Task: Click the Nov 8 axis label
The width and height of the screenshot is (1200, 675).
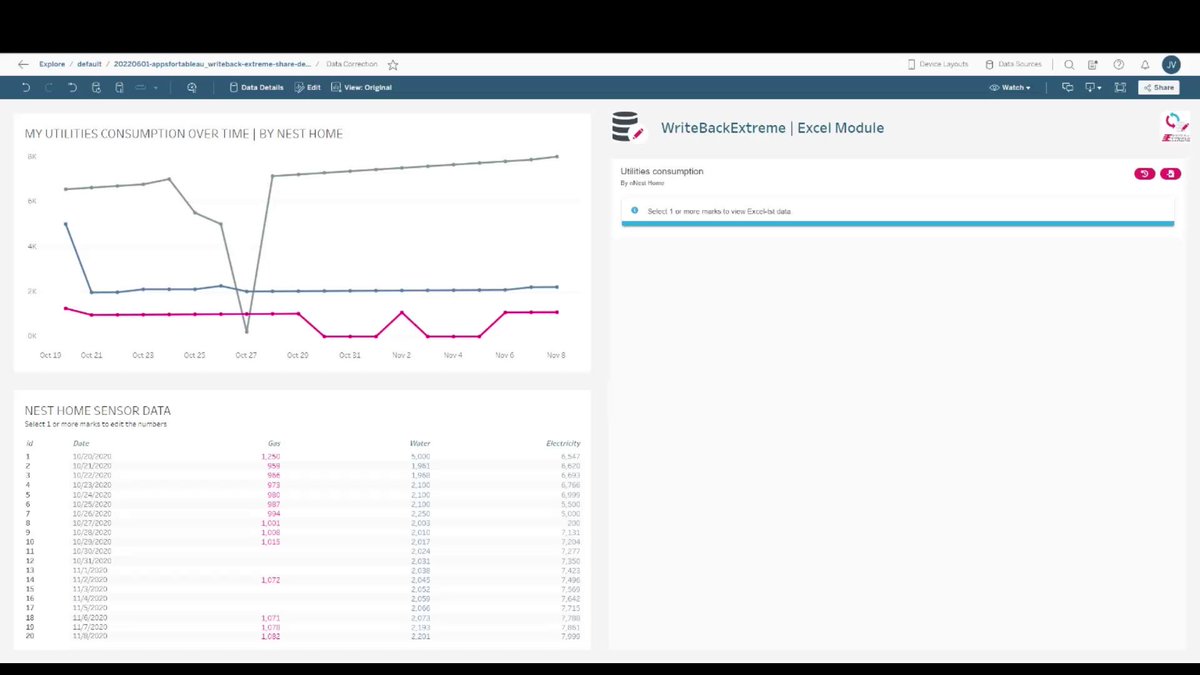Action: point(557,355)
